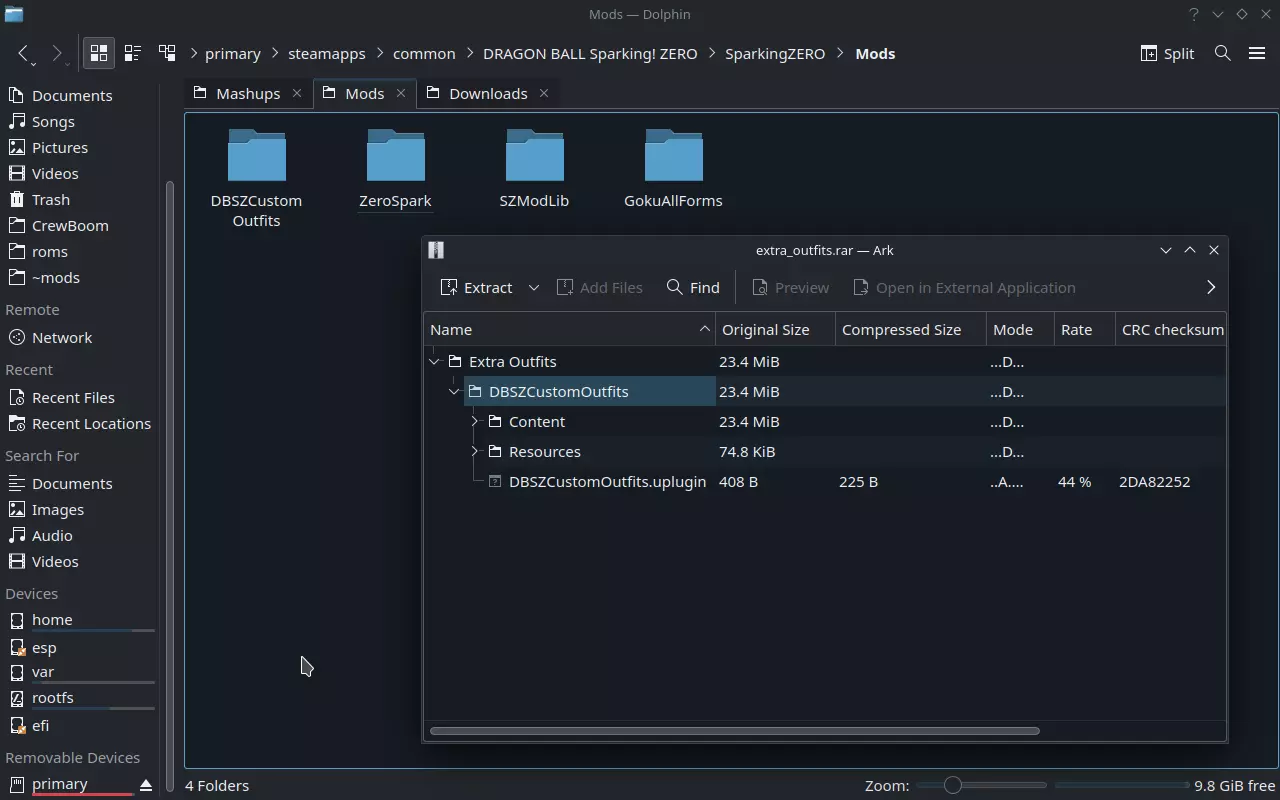Collapse the DBSZCustomOutfits folder in Ark
Screen dimensions: 1280x800
click(454, 391)
